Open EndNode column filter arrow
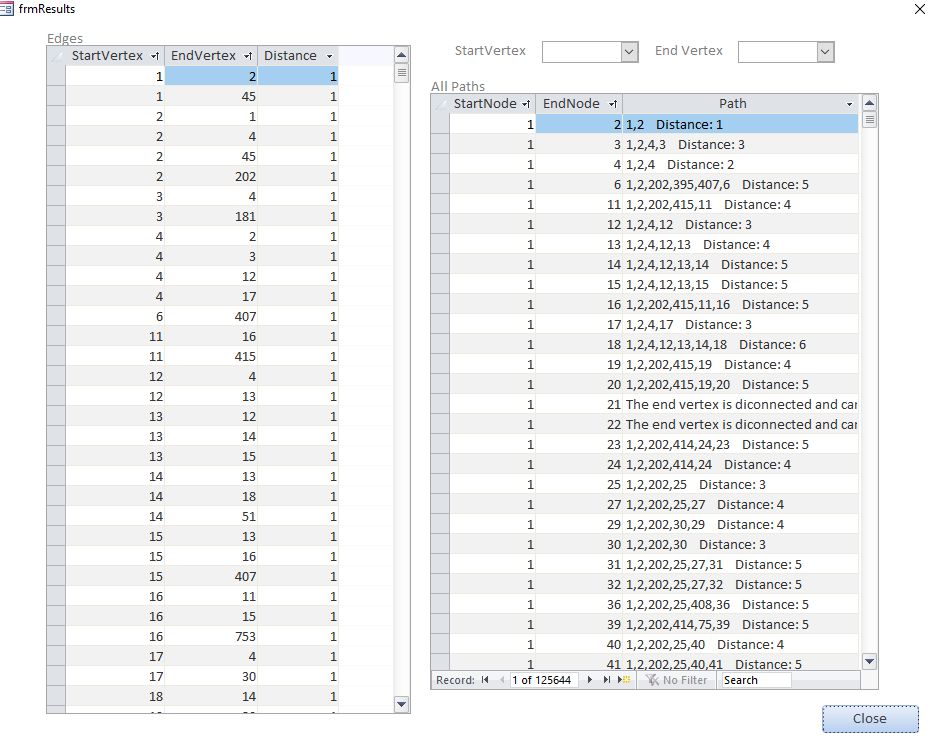The height and width of the screenshot is (749, 932). click(x=613, y=104)
